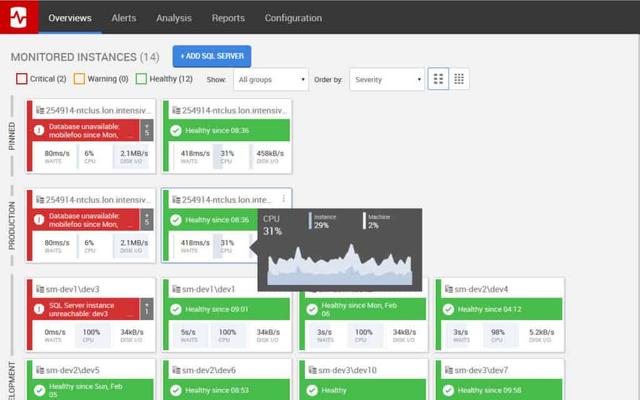The height and width of the screenshot is (400, 640).
Task: Toggle the Healthy (12) filter checkbox
Action: click(x=141, y=79)
